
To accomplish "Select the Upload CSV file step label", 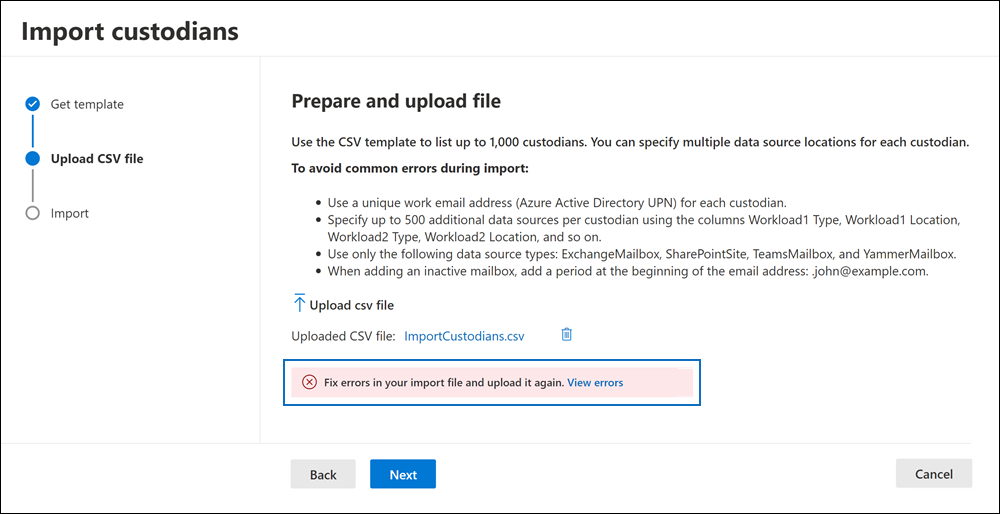I will click(97, 159).
